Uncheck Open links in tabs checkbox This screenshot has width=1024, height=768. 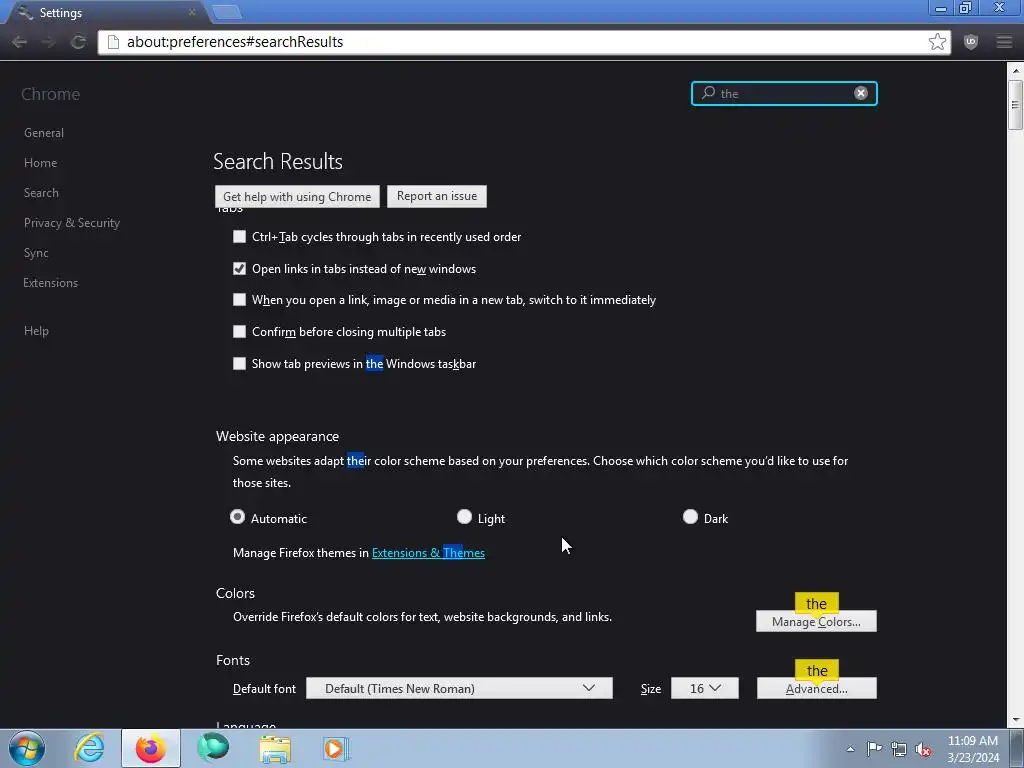tap(240, 268)
